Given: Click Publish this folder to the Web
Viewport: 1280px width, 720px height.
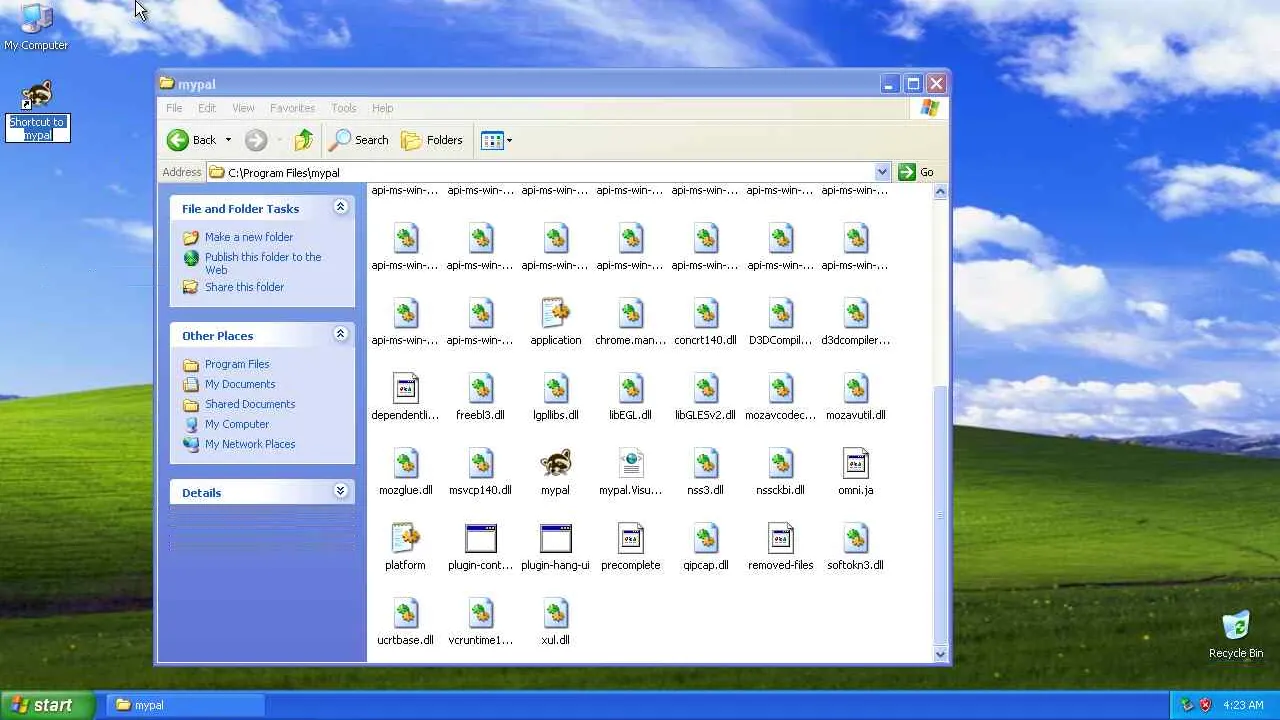Looking at the screenshot, I should 263,263.
